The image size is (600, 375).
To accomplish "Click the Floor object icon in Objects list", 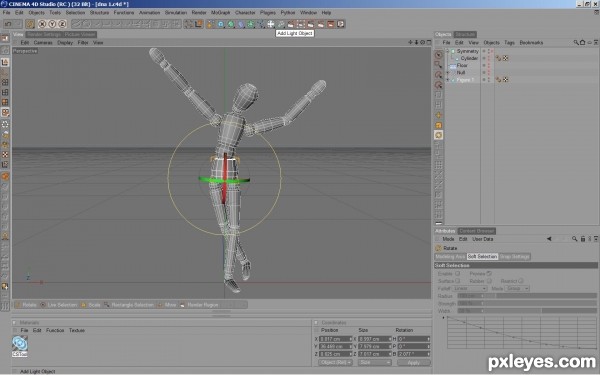I will pos(453,65).
